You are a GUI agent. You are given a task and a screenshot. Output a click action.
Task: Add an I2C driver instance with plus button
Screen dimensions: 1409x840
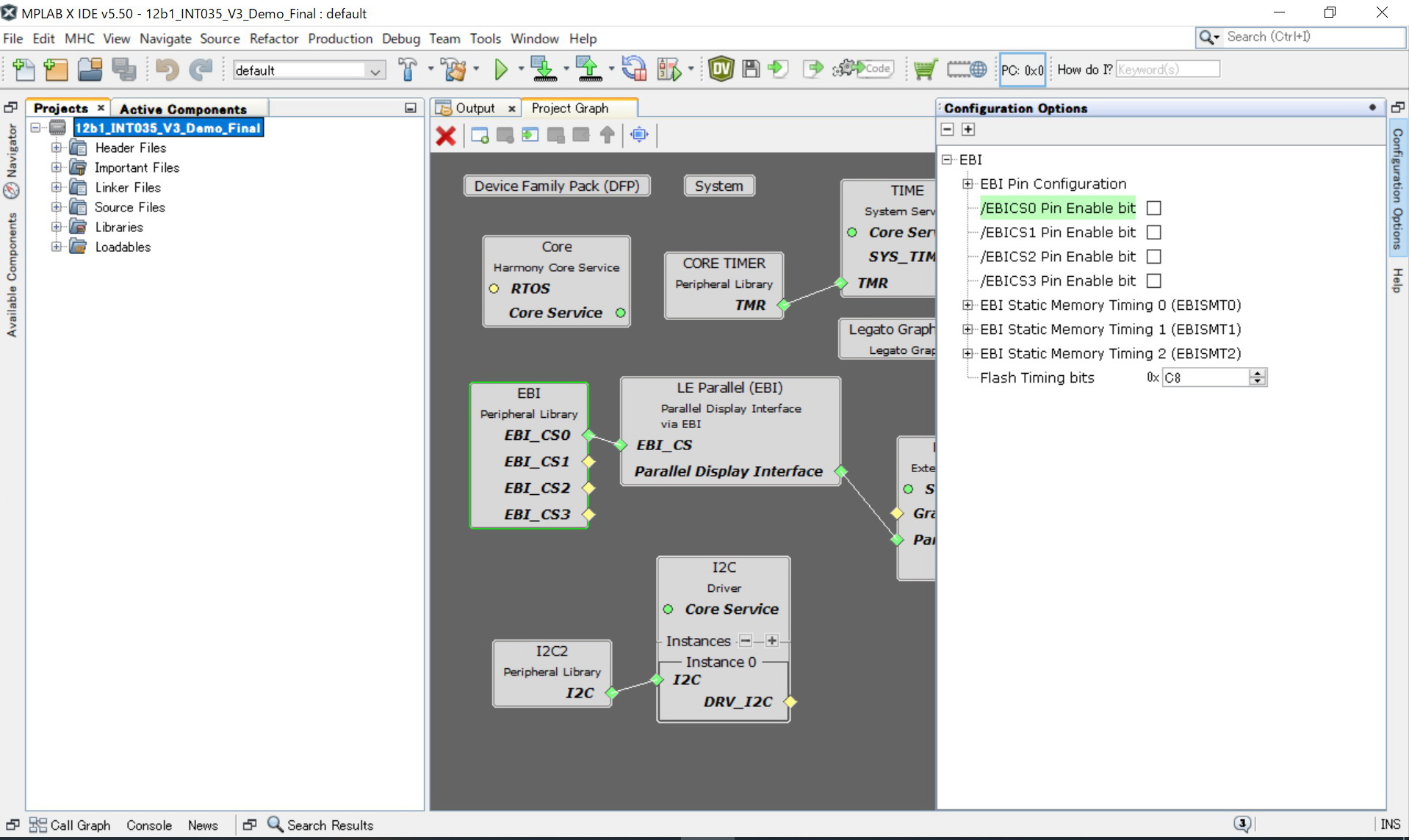(x=771, y=641)
